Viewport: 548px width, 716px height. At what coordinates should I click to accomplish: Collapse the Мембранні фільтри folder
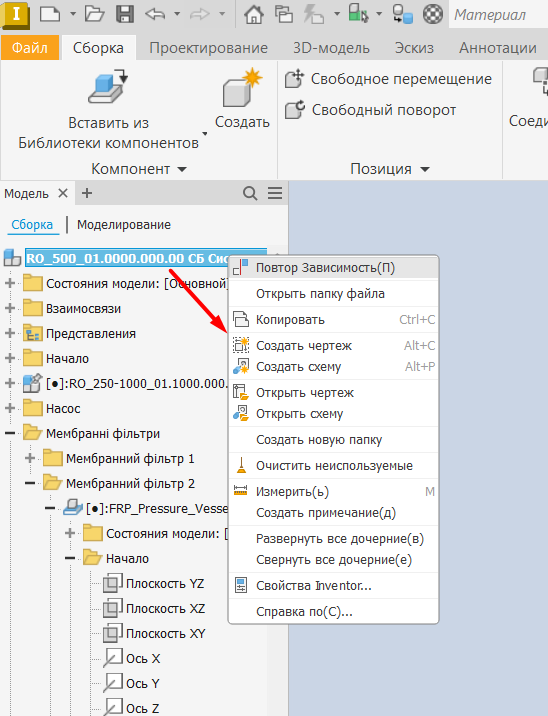(10, 433)
